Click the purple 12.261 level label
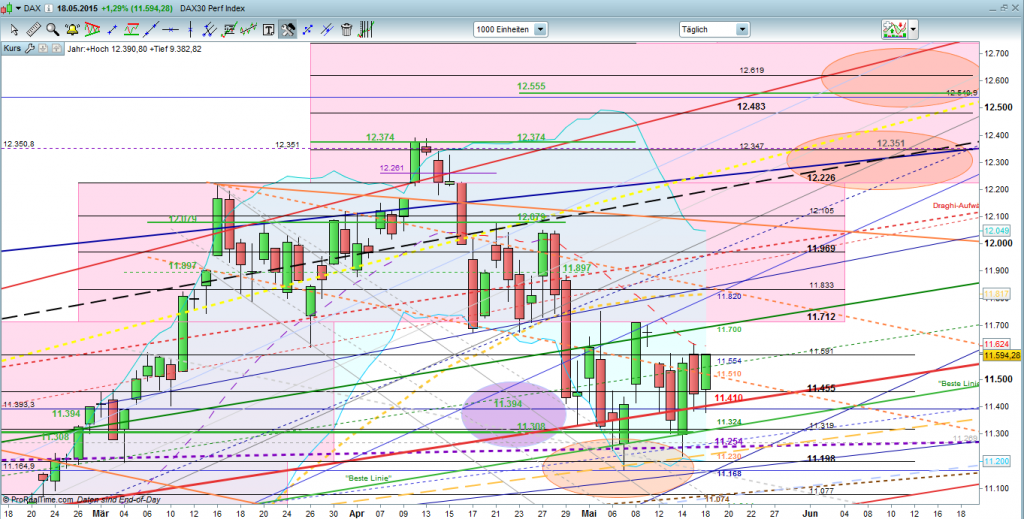This screenshot has width=1024, height=519. 392,168
